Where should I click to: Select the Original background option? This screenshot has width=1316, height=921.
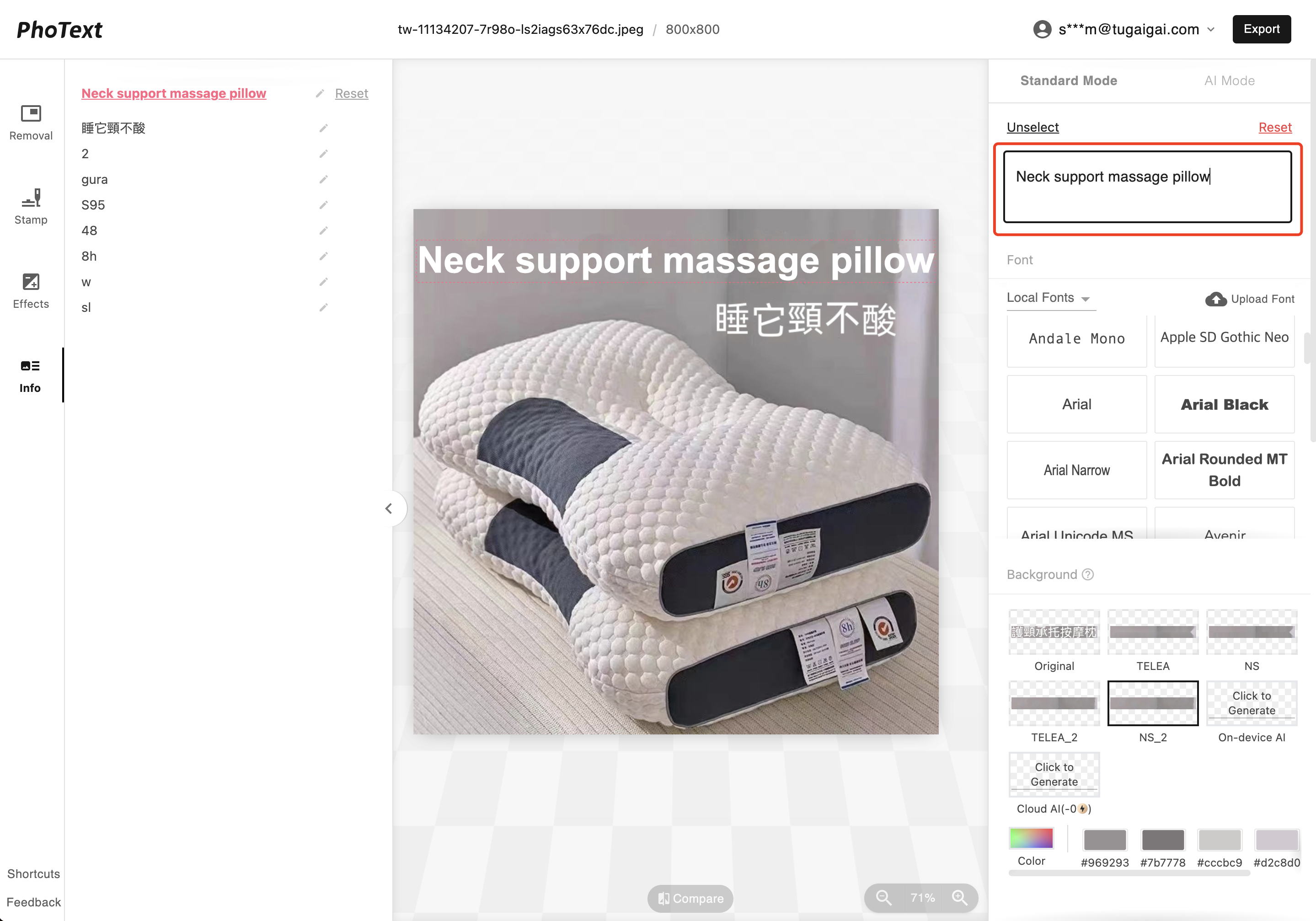coord(1054,632)
